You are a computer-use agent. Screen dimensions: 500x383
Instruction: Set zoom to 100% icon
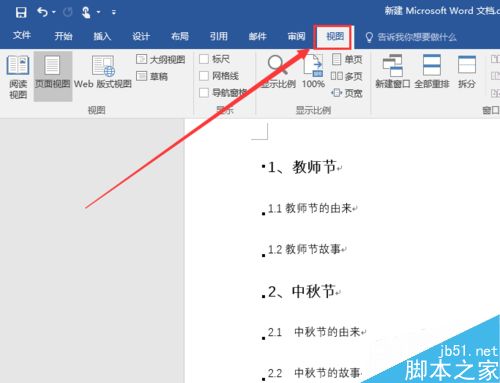(313, 72)
